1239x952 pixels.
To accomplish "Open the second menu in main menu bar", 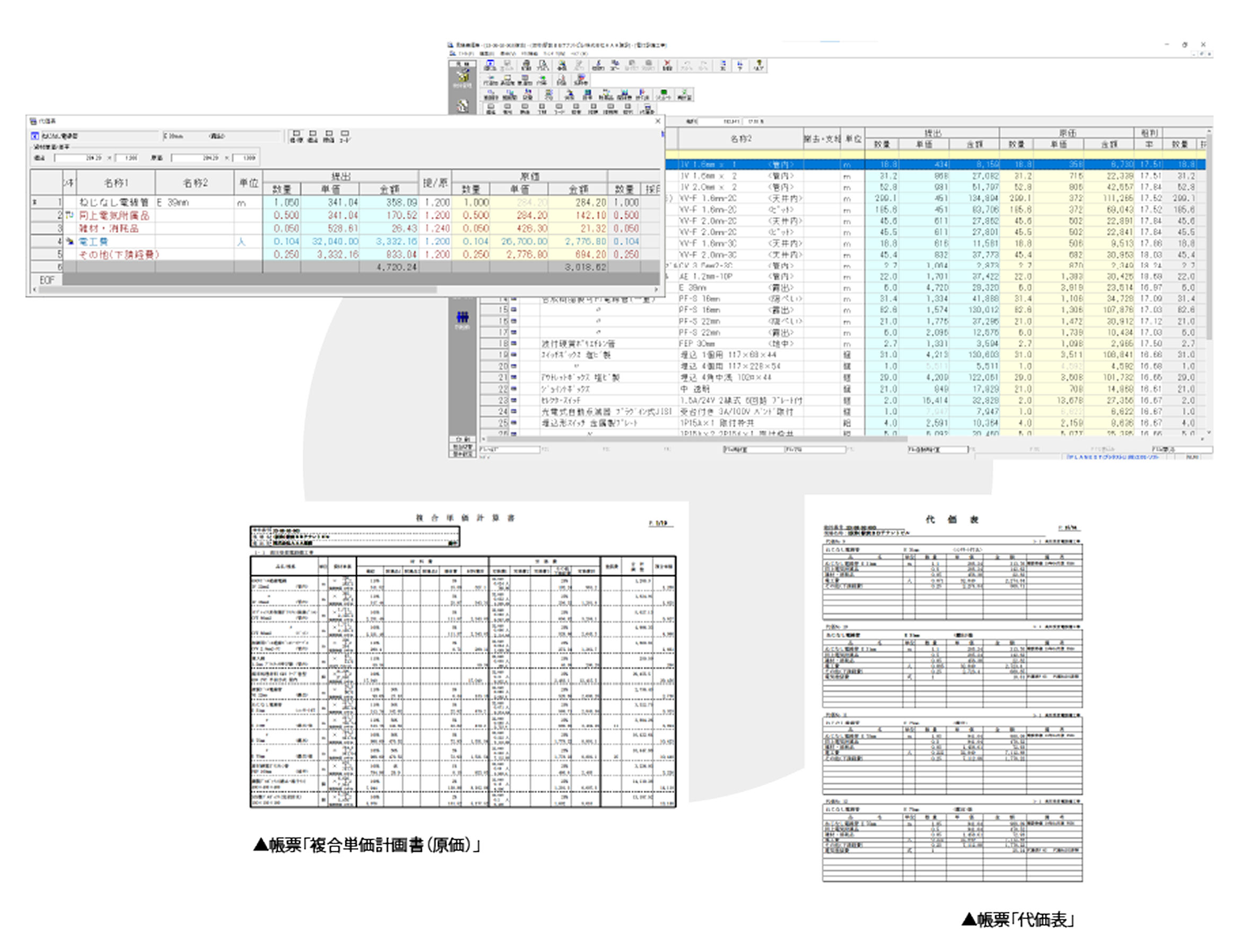I will pos(487,54).
